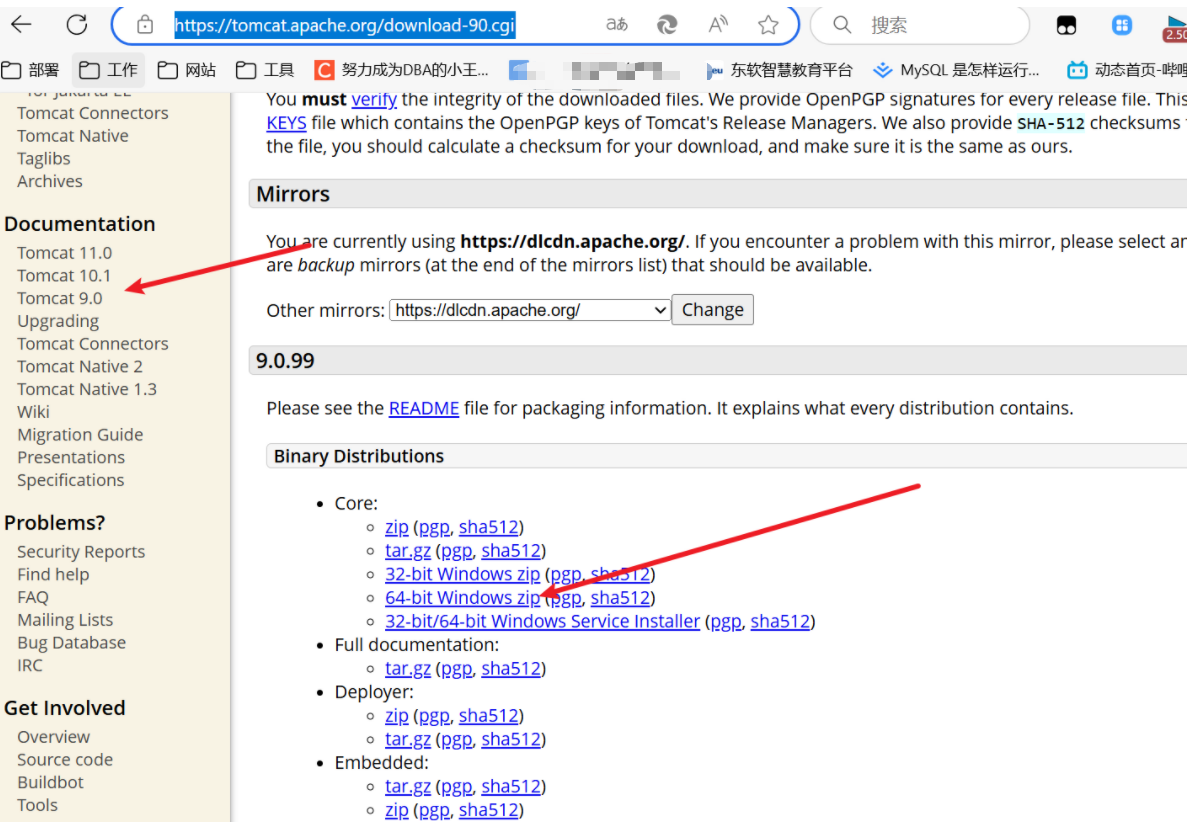The image size is (1196, 822).
Task: Open sha512 for Windows Service Installer
Action: (x=780, y=621)
